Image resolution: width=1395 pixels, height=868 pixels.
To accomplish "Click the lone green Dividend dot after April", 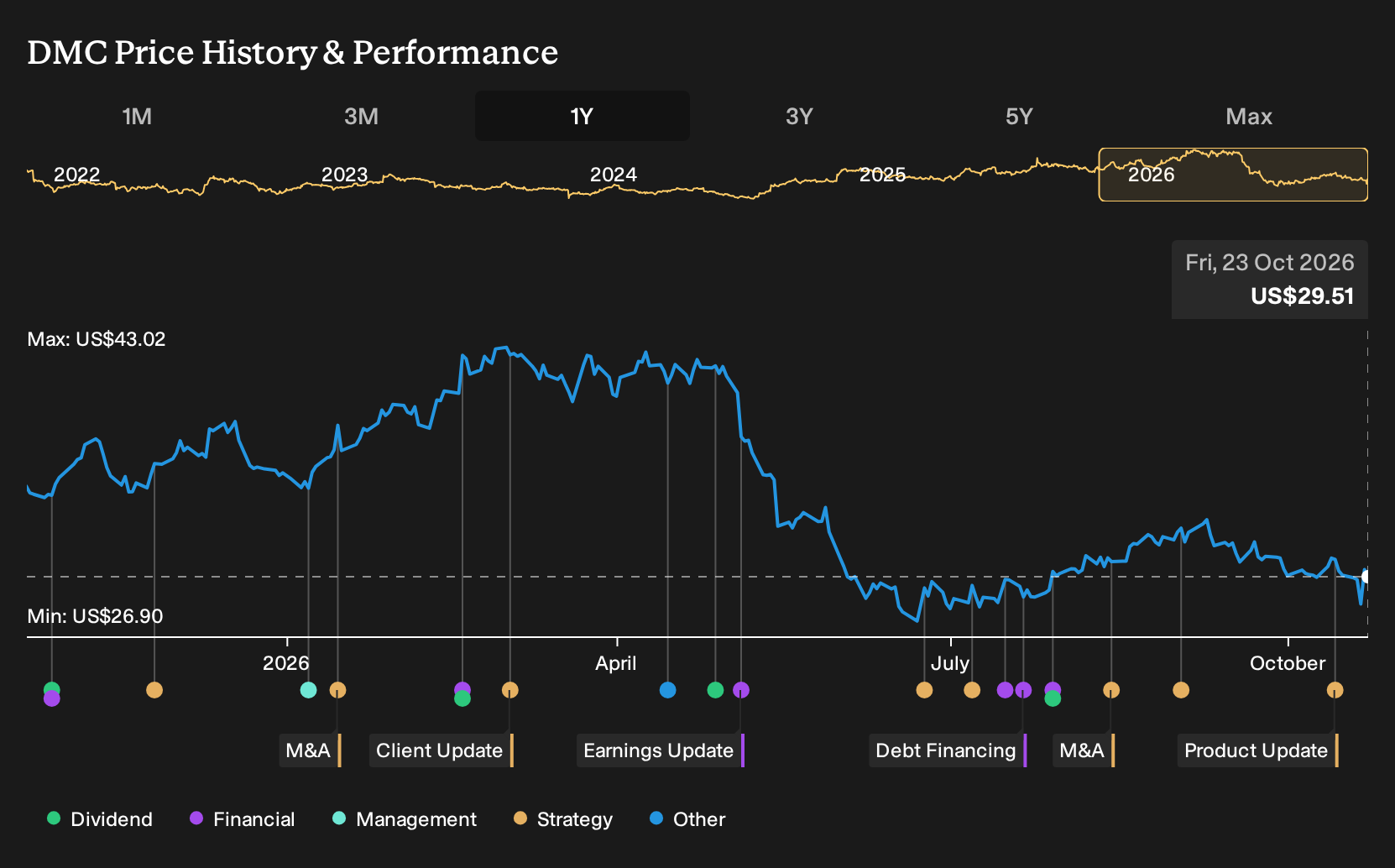I will (x=715, y=690).
